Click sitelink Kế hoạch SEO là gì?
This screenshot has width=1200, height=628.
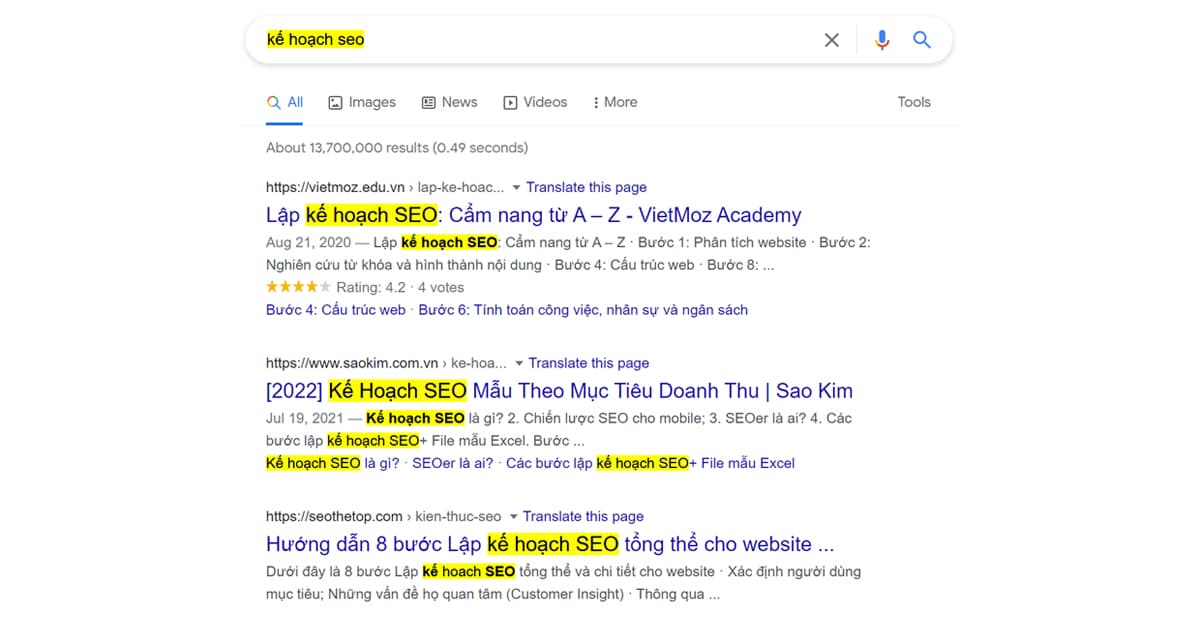point(332,463)
